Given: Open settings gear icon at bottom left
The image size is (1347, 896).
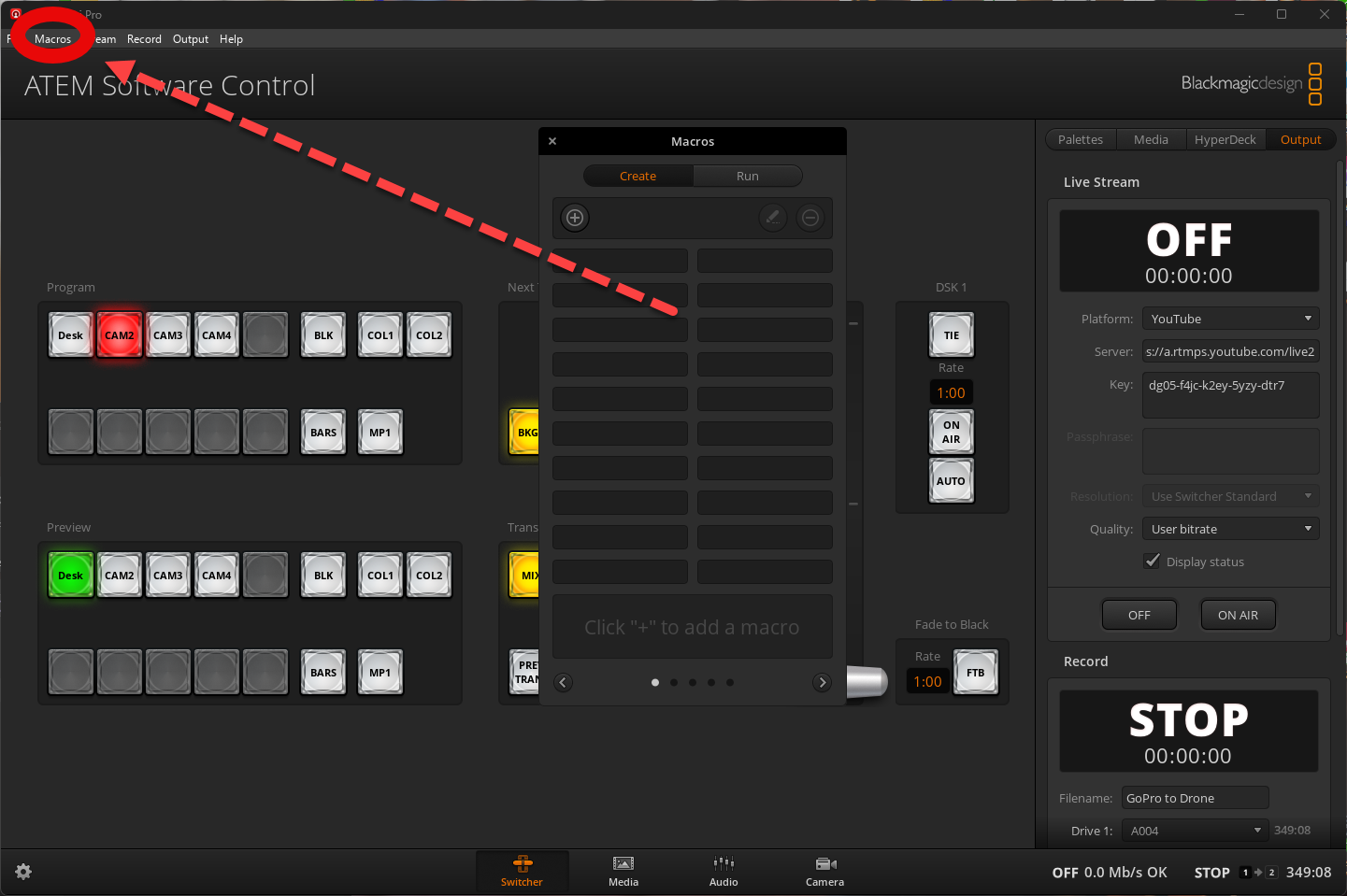Looking at the screenshot, I should pyautogui.click(x=23, y=872).
